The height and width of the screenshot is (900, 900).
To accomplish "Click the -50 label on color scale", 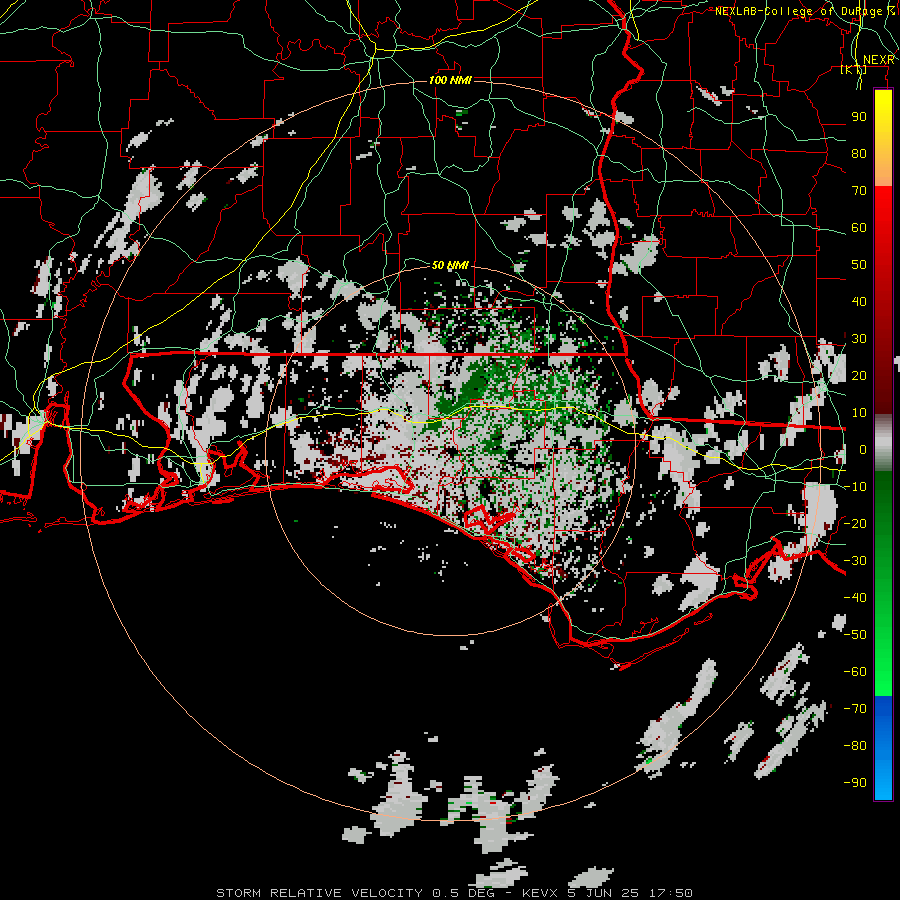I will coord(855,635).
